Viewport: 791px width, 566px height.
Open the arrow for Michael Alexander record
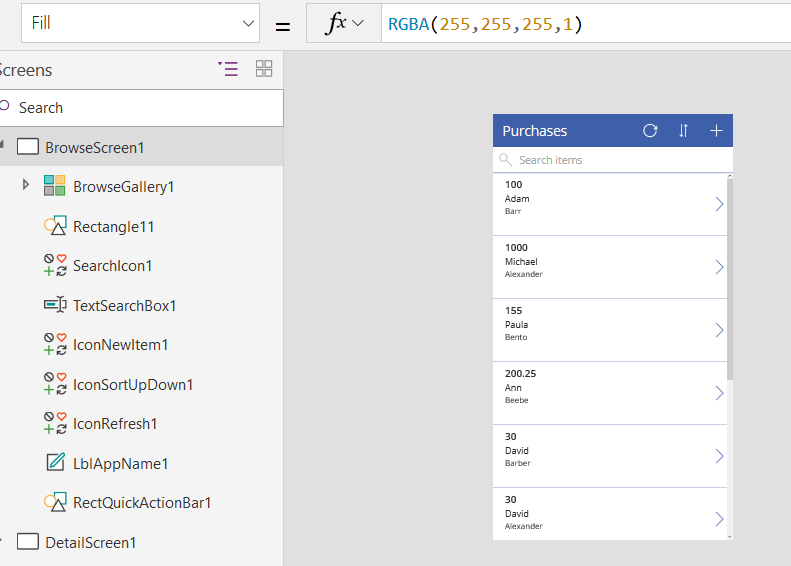[x=718, y=267]
